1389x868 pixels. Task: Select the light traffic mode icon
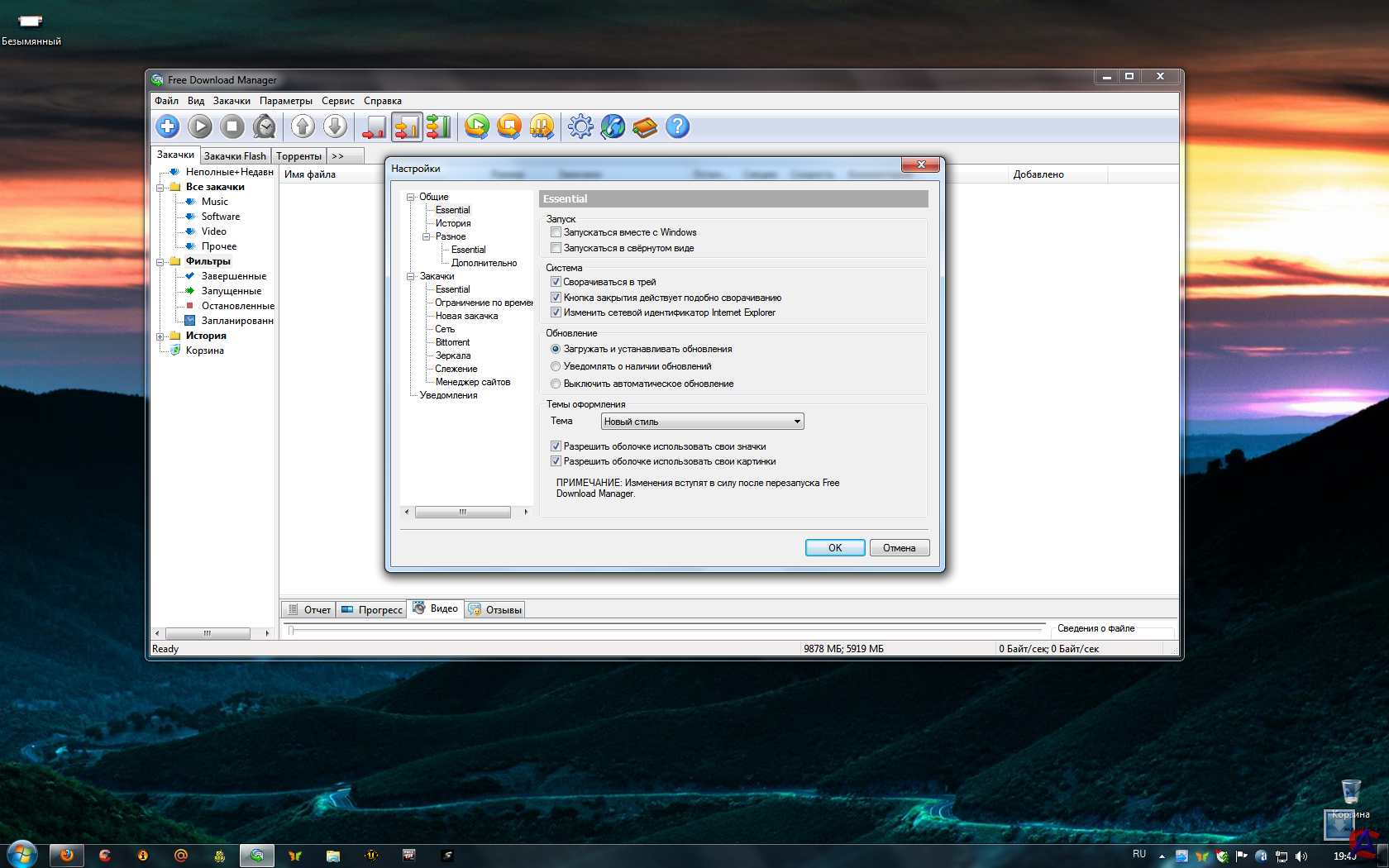pos(374,126)
